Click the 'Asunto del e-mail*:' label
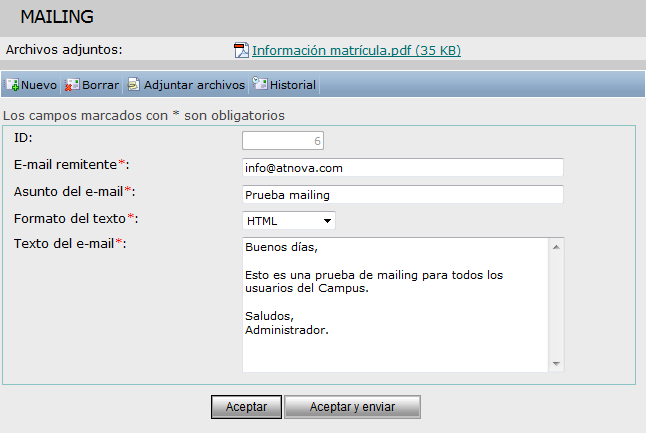 point(75,191)
